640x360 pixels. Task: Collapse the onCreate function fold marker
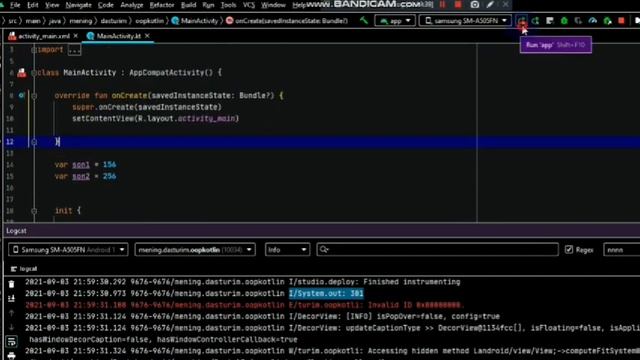coord(34,96)
